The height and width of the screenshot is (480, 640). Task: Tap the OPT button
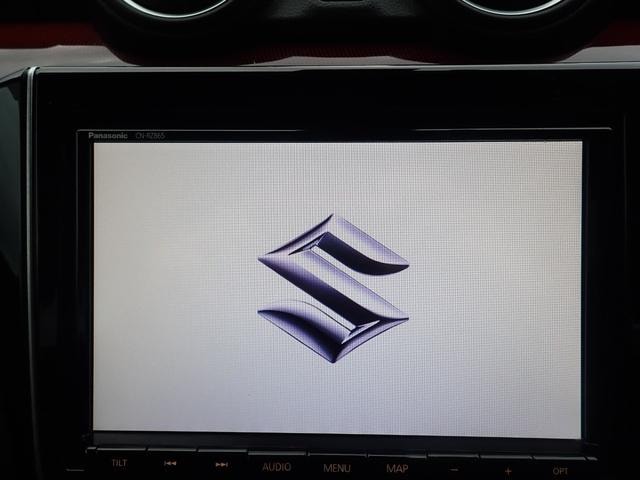[560, 471]
